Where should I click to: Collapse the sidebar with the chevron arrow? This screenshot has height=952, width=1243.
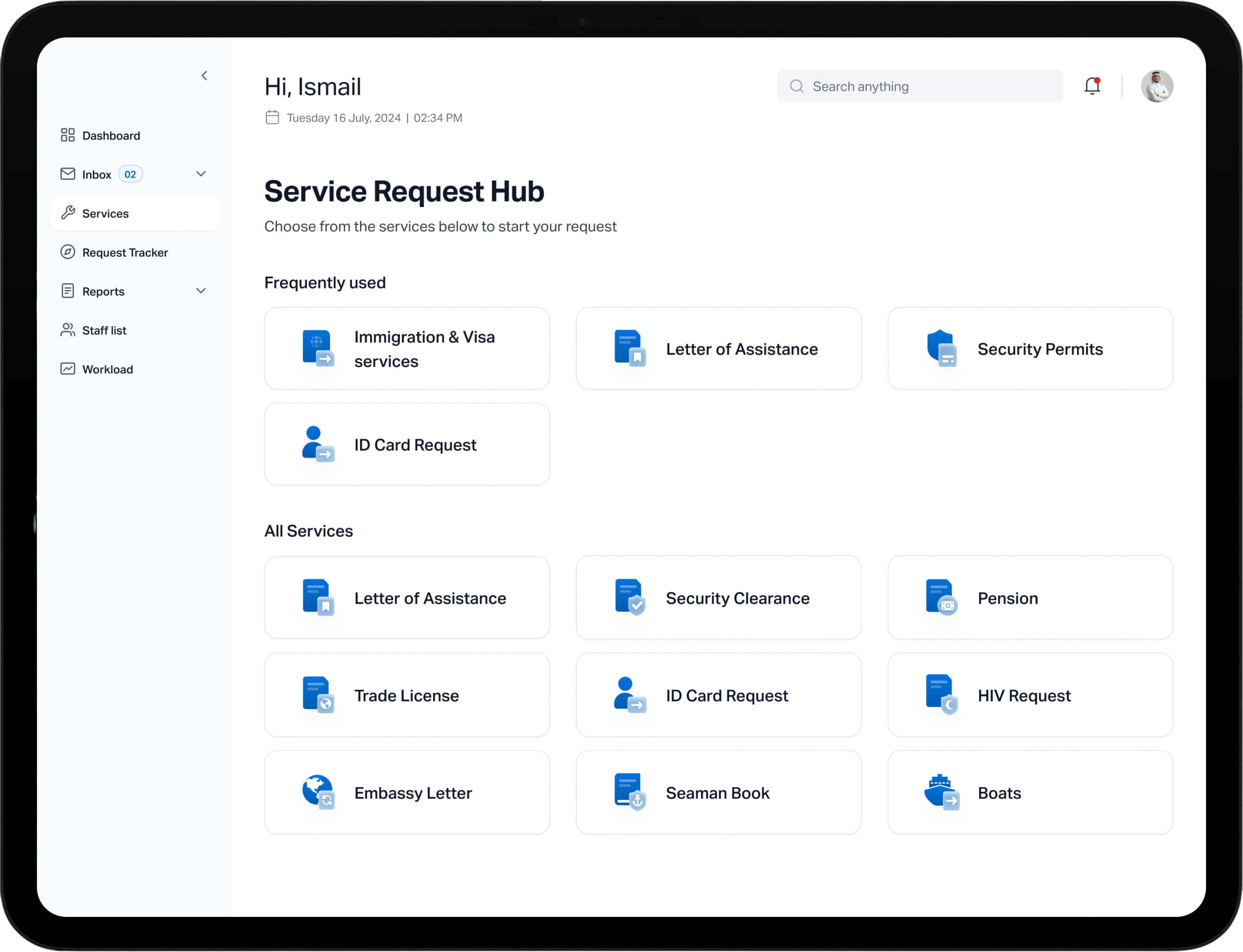pos(205,76)
